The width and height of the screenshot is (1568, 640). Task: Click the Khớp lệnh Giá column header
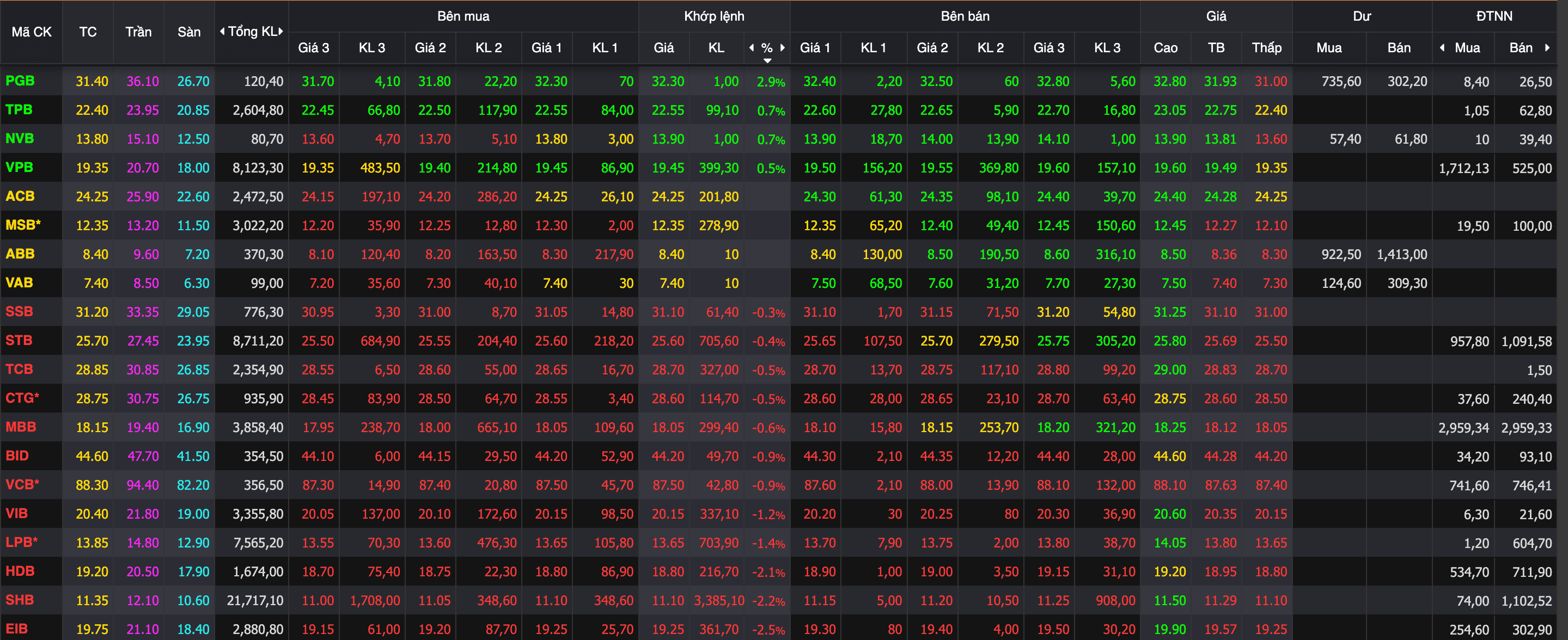pyautogui.click(x=663, y=47)
